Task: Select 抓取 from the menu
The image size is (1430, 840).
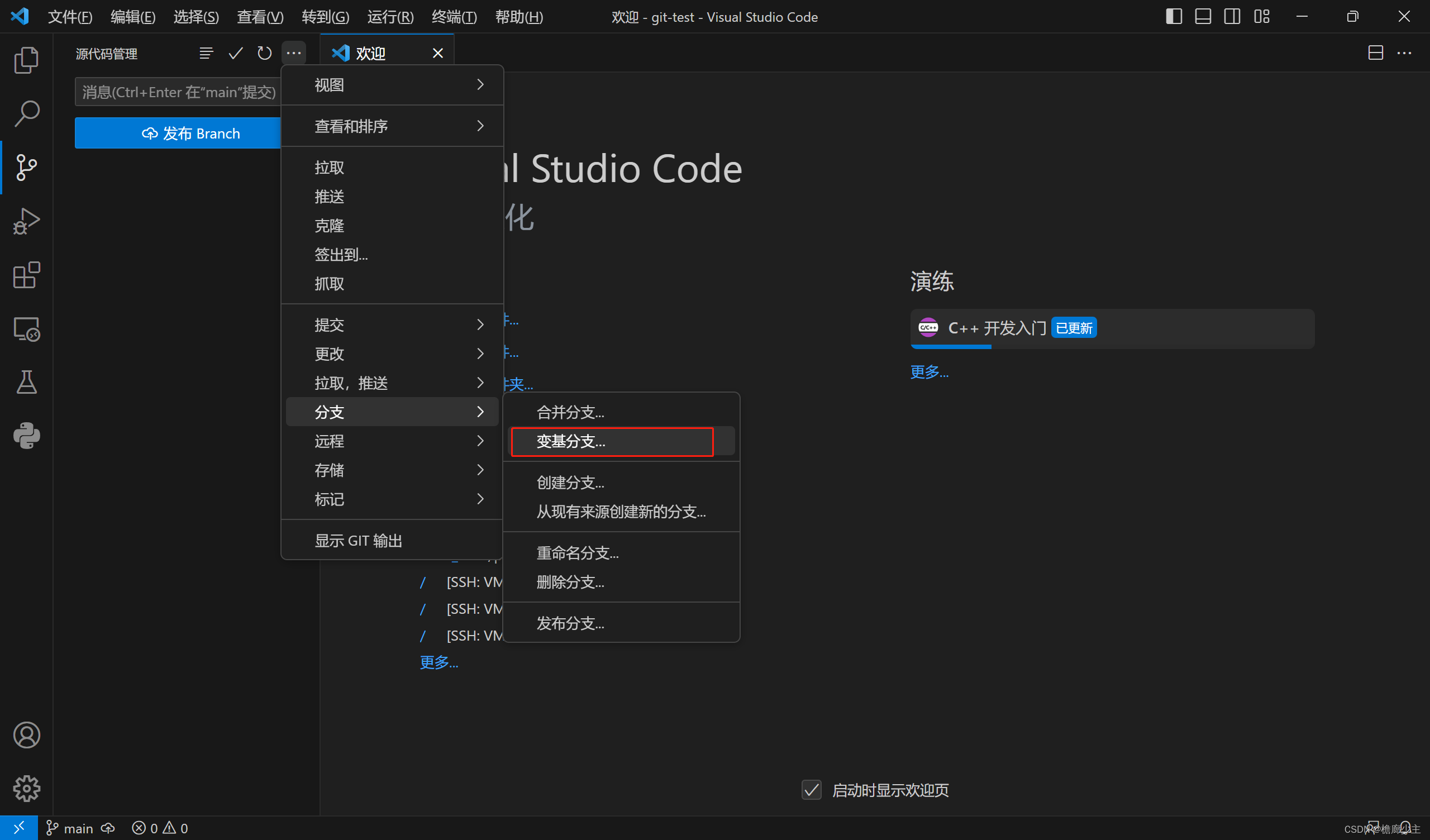Action: coord(392,283)
